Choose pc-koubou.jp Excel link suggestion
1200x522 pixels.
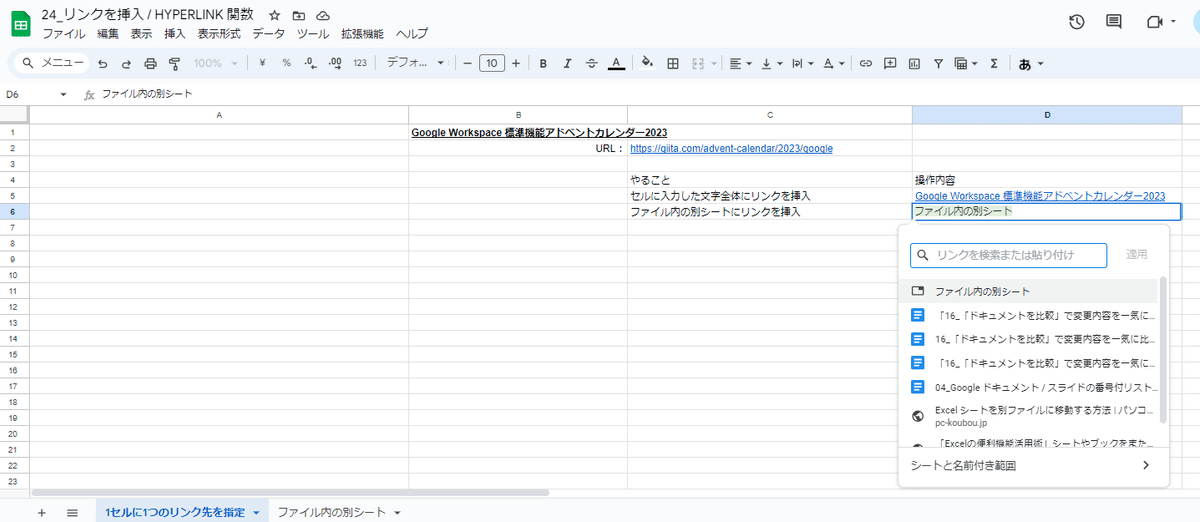click(x=1029, y=416)
